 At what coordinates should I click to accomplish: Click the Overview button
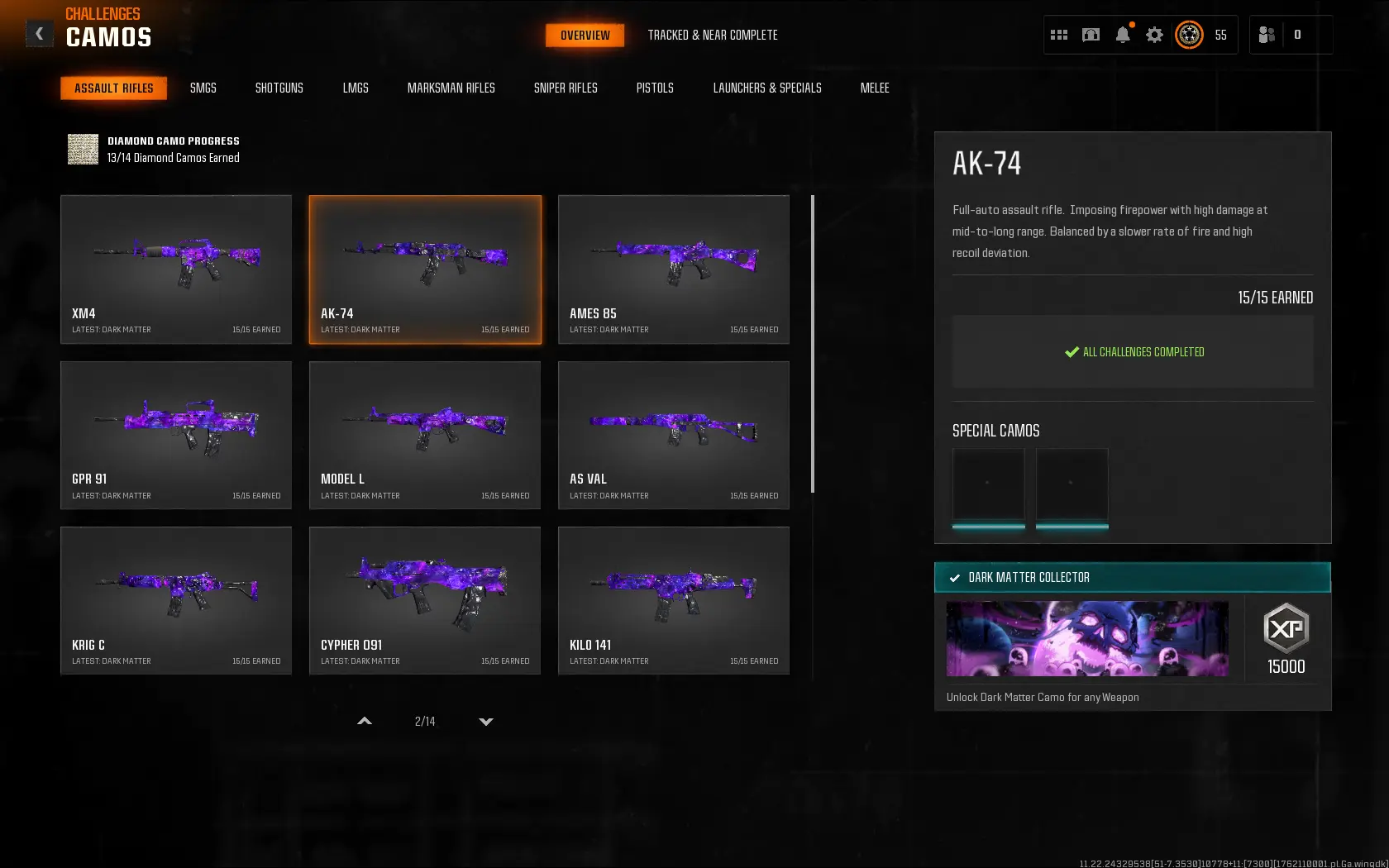585,36
